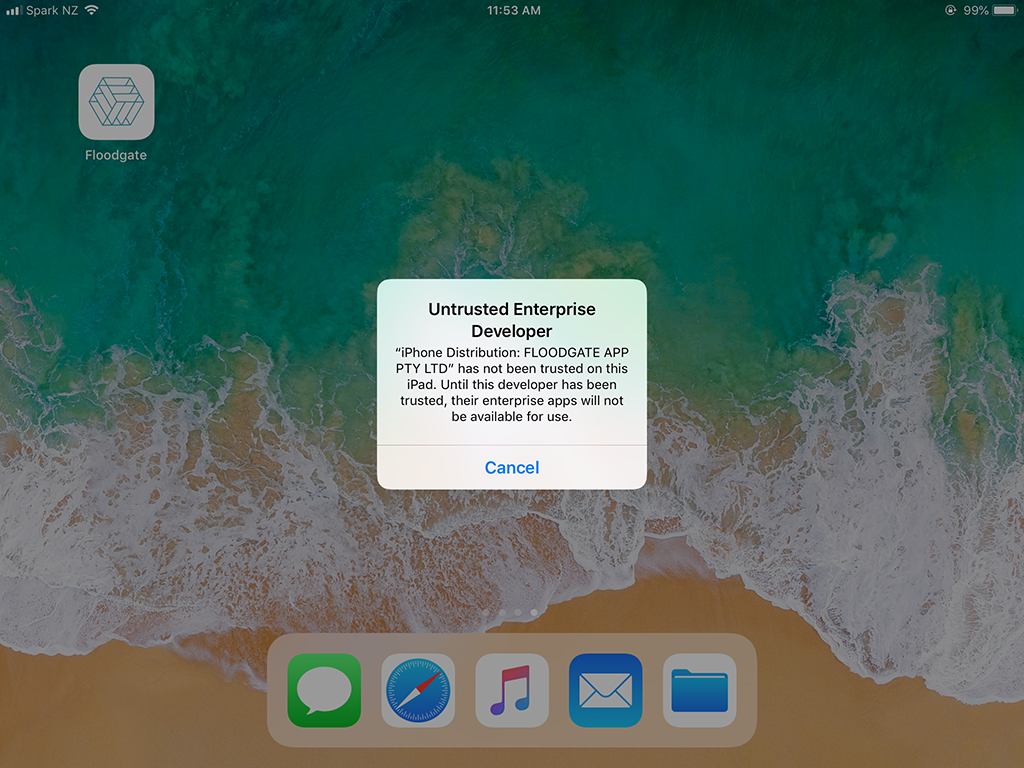The image size is (1024, 768).
Task: Open the Music app in dock
Action: click(512, 690)
